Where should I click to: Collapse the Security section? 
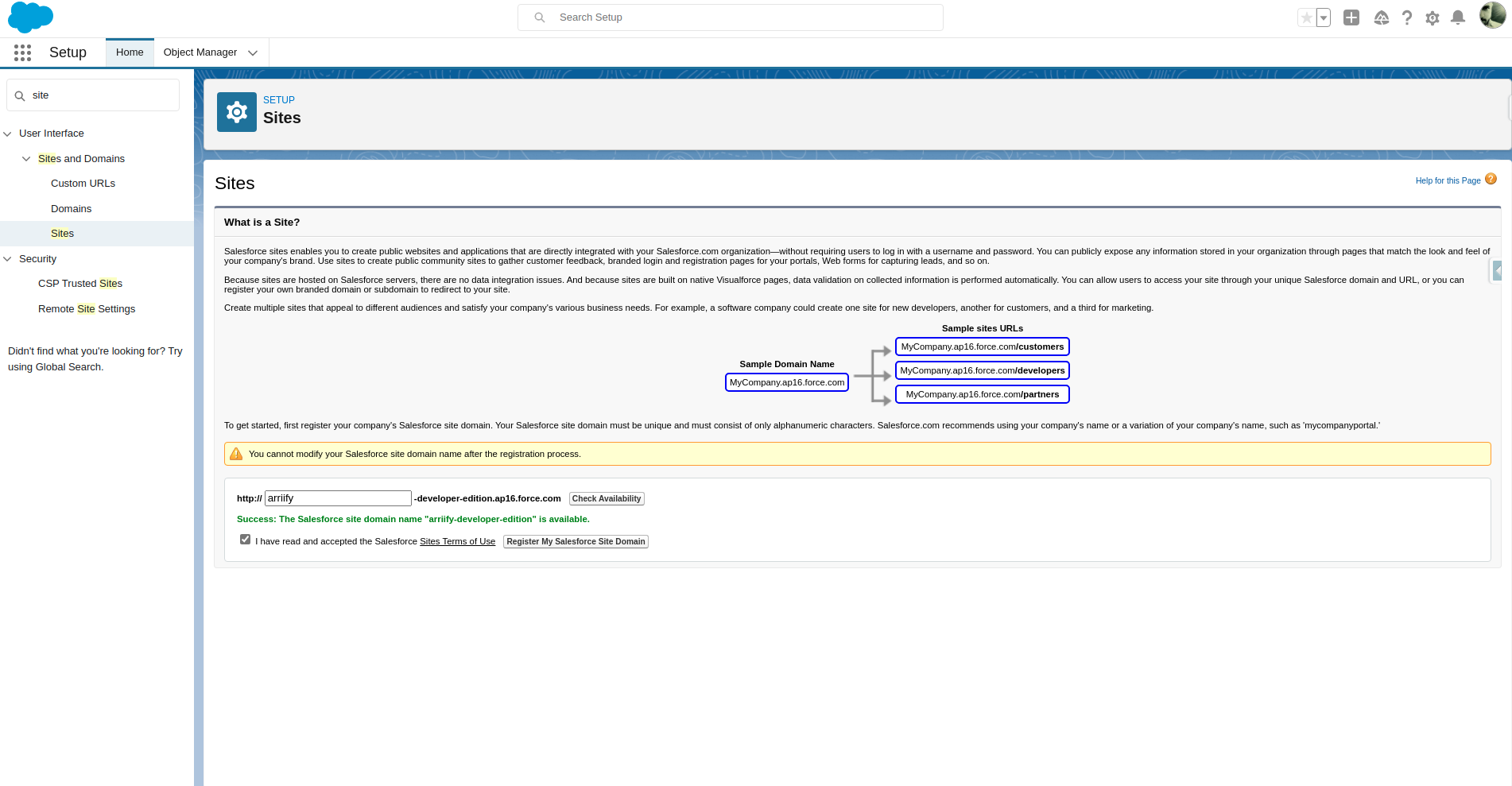coord(8,259)
